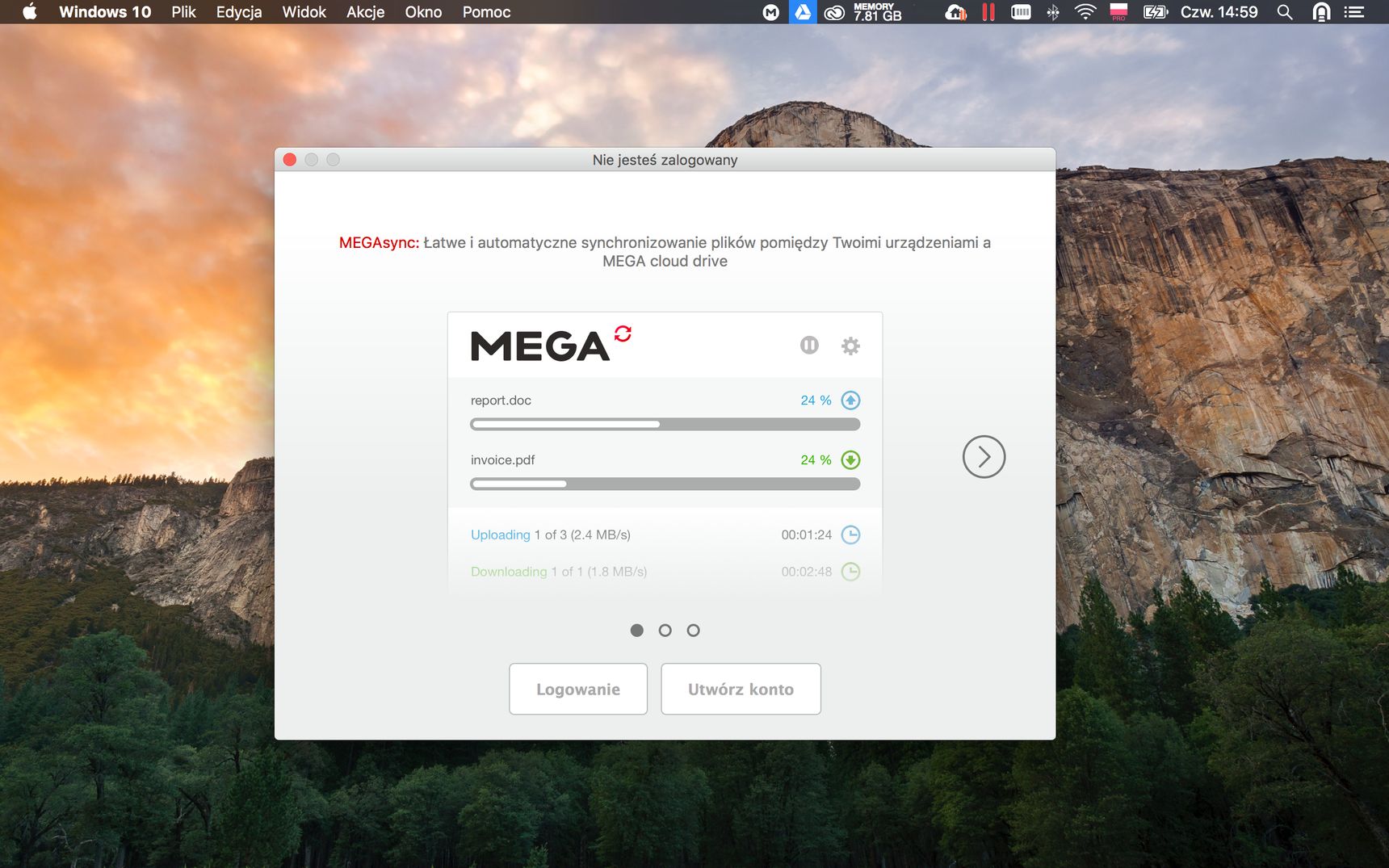
Task: Click the red sync arrows beside MEGA logo
Action: click(x=623, y=333)
